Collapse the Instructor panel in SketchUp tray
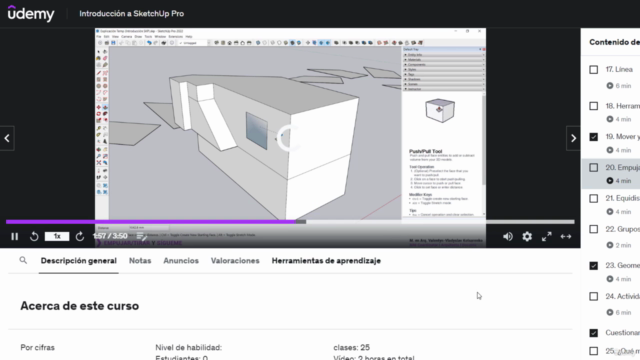This screenshot has width=640, height=360. tap(444, 89)
